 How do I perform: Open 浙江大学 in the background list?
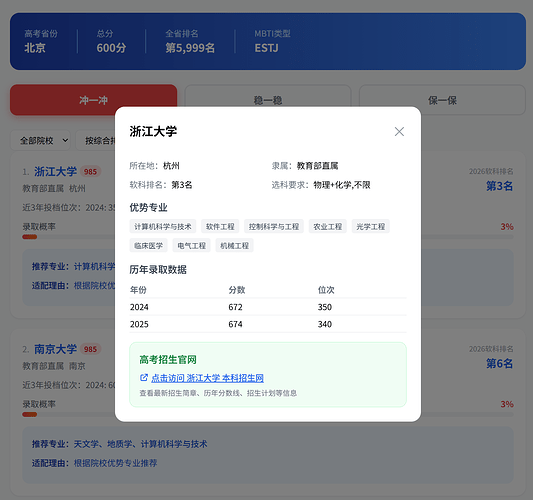coord(55,171)
